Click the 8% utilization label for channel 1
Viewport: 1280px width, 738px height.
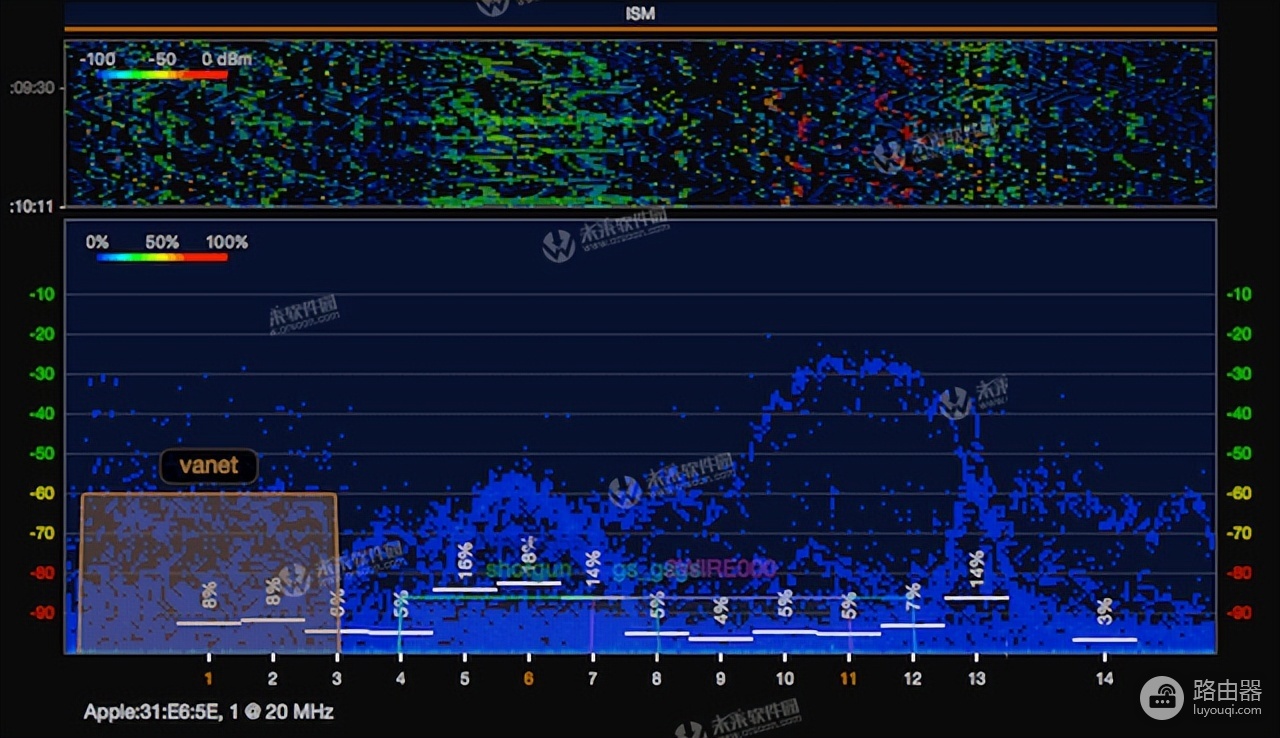(209, 596)
